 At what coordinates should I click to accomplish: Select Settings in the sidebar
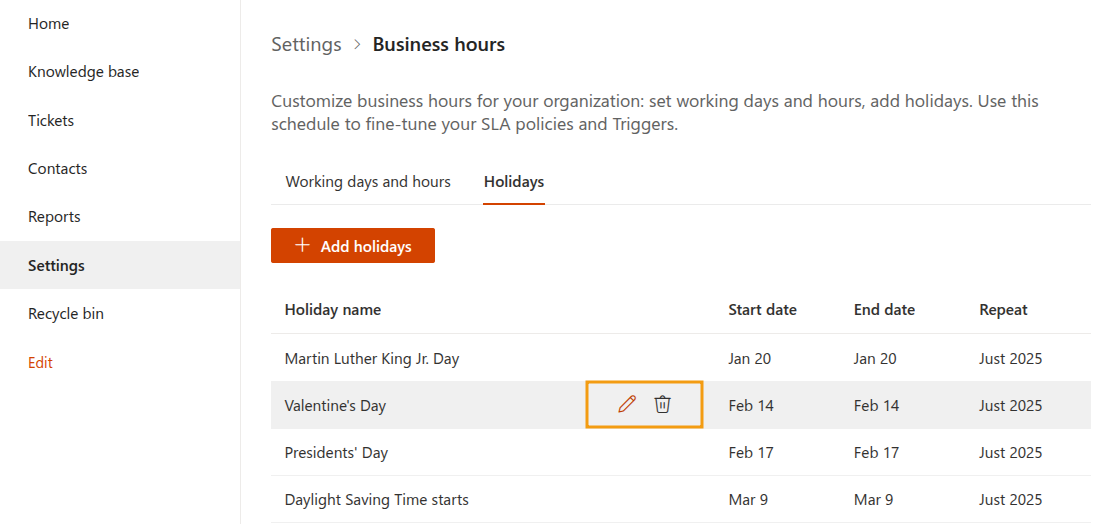tap(56, 265)
